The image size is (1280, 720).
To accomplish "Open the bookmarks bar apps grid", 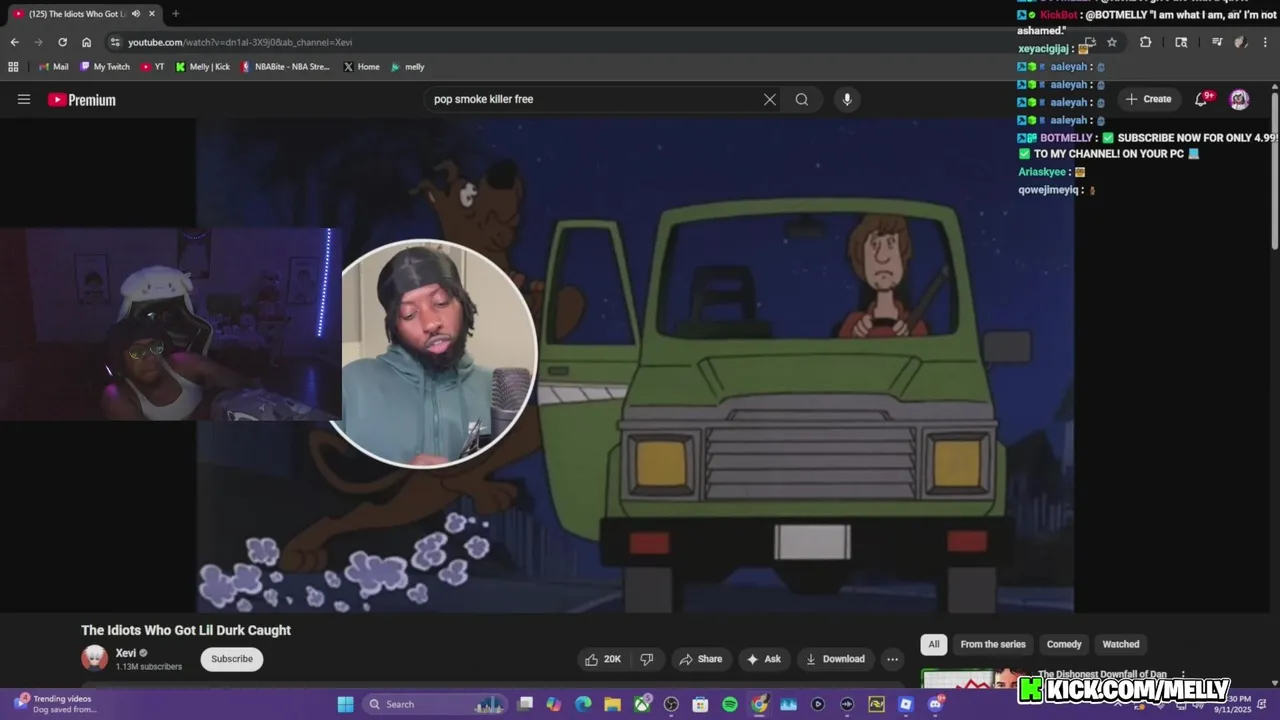I will click(x=13, y=67).
